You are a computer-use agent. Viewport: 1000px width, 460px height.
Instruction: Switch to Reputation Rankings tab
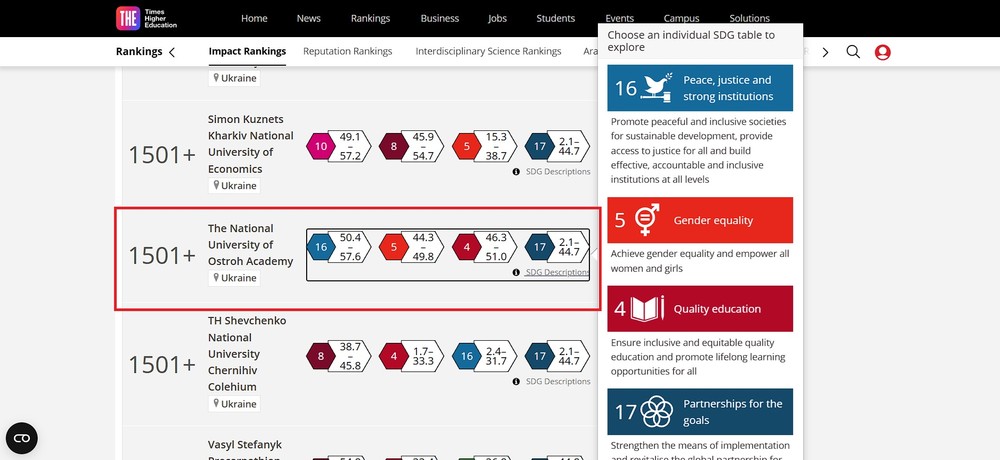(348, 52)
